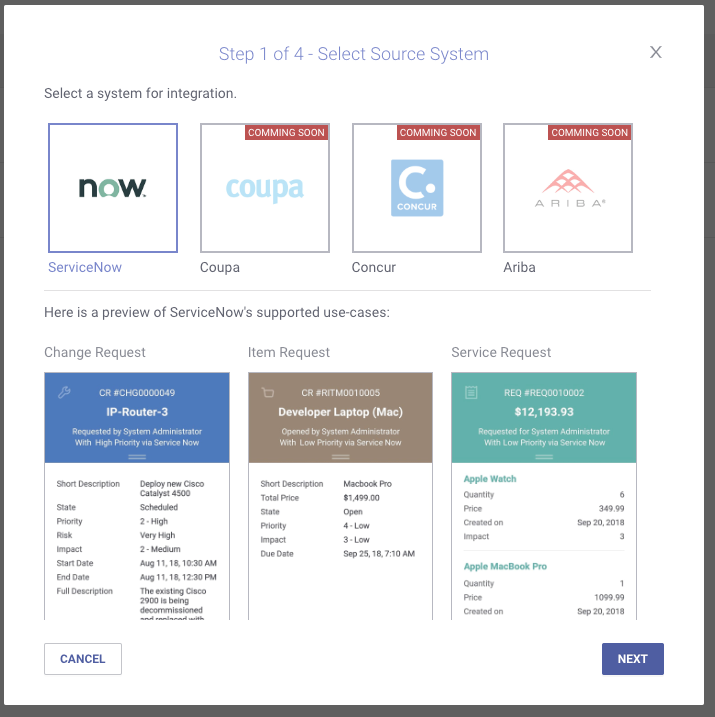Click the CR #CHG0000049 identifier

click(137, 393)
